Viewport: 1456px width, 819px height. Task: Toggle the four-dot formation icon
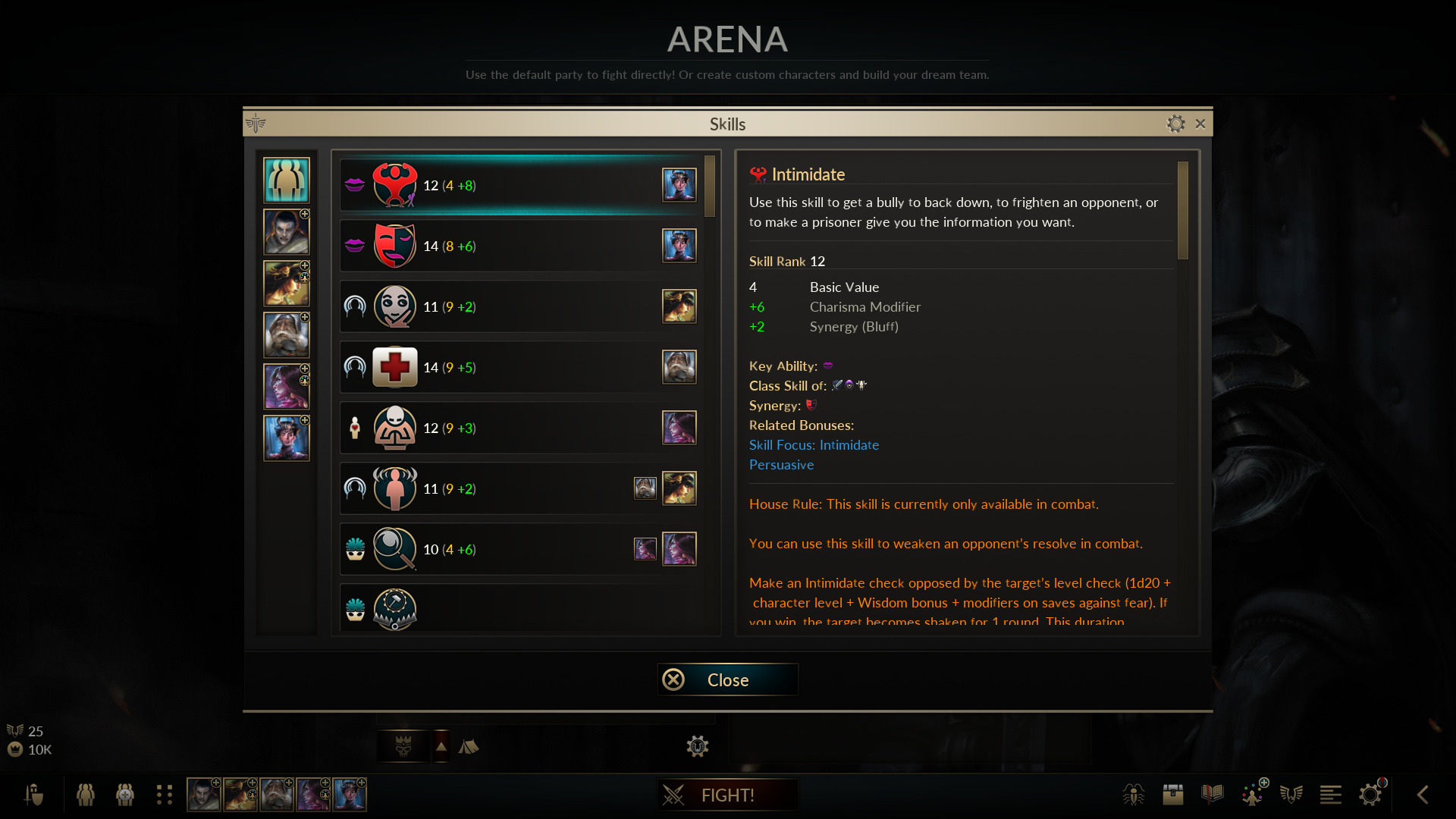[x=165, y=794]
